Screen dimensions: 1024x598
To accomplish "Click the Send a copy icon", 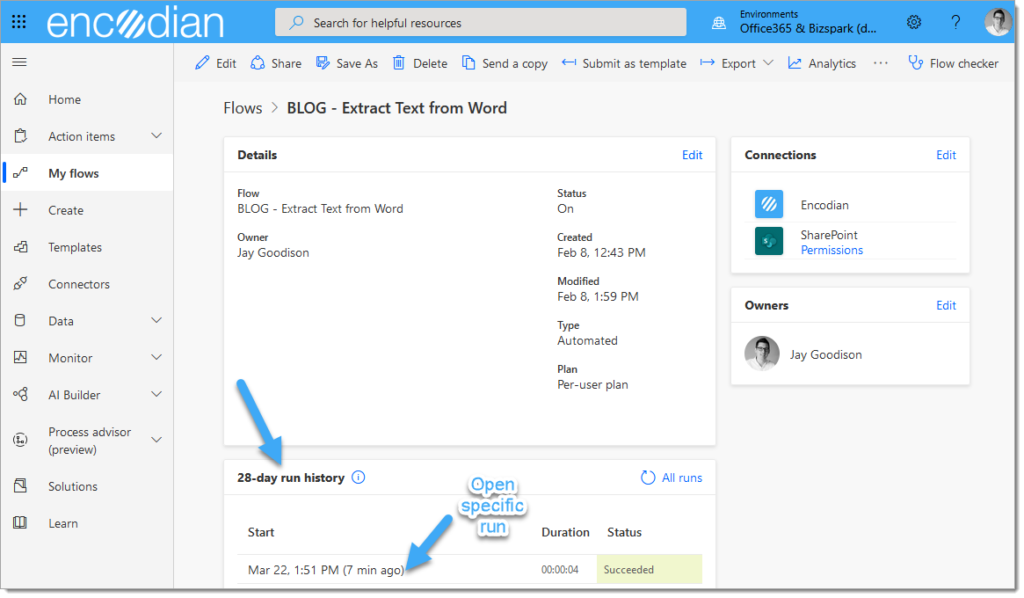I will tap(468, 63).
